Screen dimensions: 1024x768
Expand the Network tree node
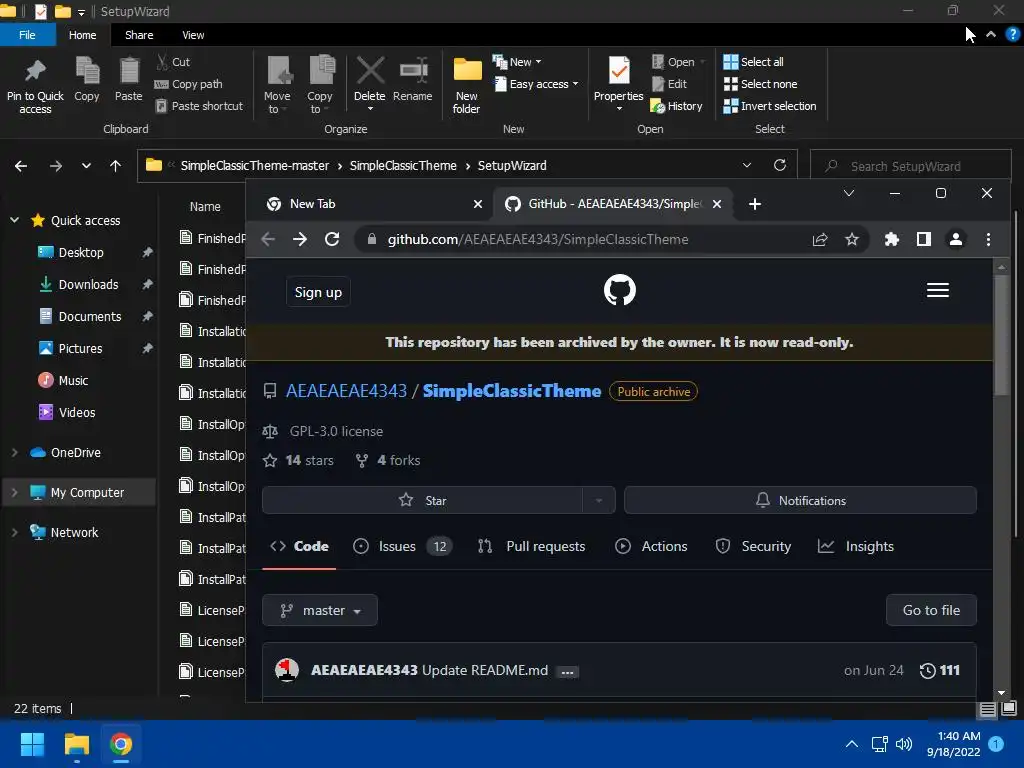[14, 532]
